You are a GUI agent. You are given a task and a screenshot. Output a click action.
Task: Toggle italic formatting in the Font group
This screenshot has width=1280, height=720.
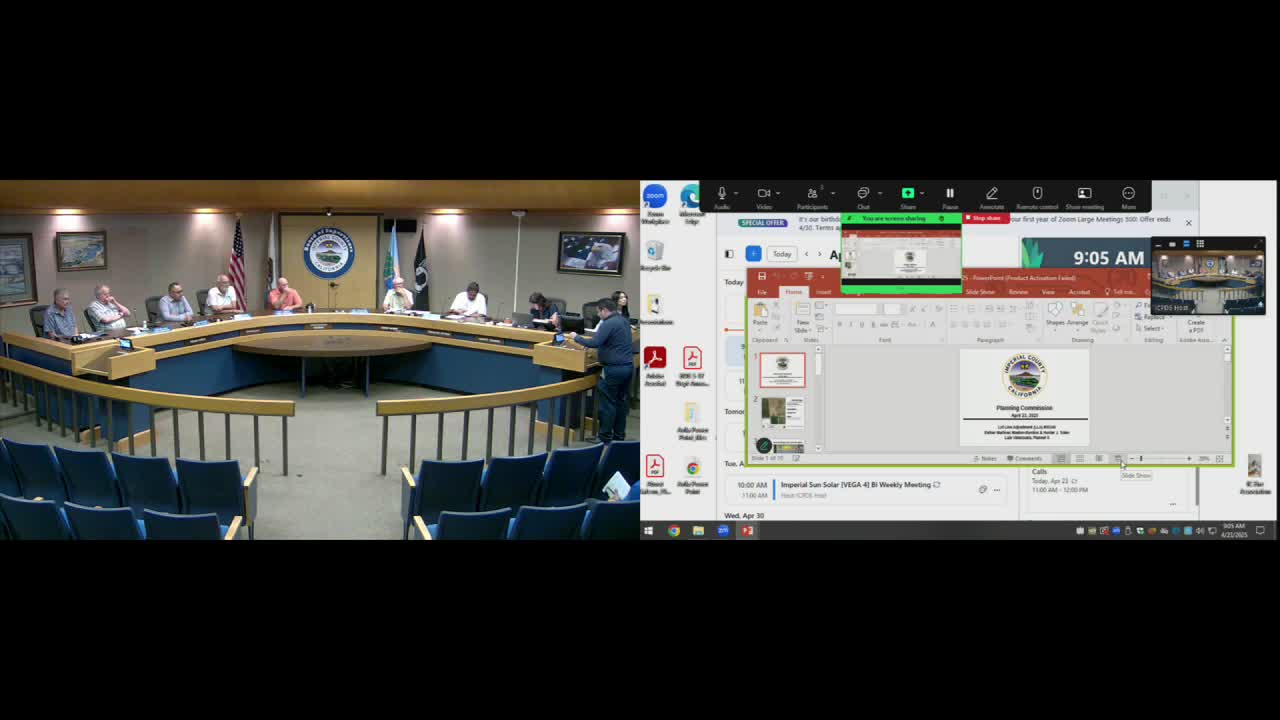(x=851, y=324)
